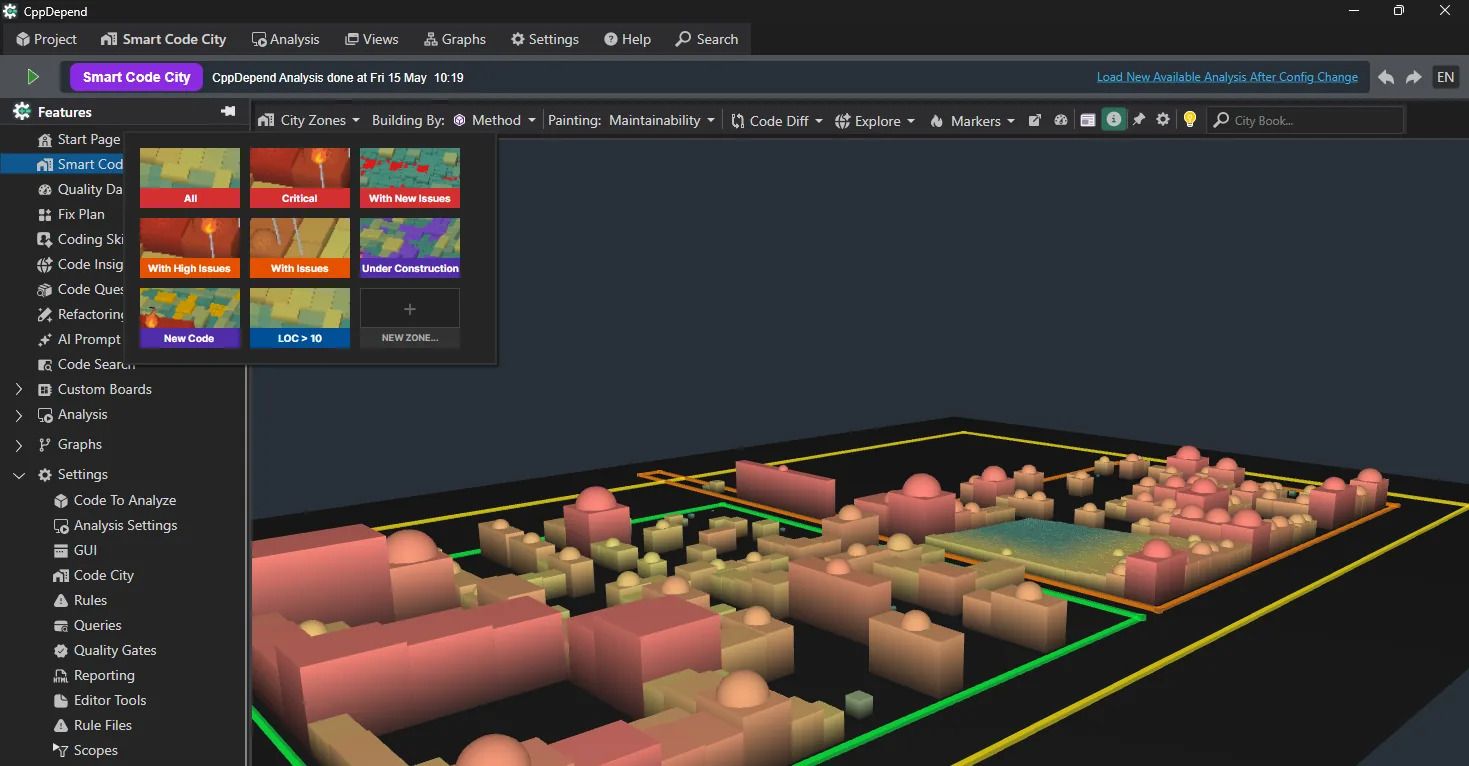Open the Views menu
The image size is (1469, 766).
(372, 39)
